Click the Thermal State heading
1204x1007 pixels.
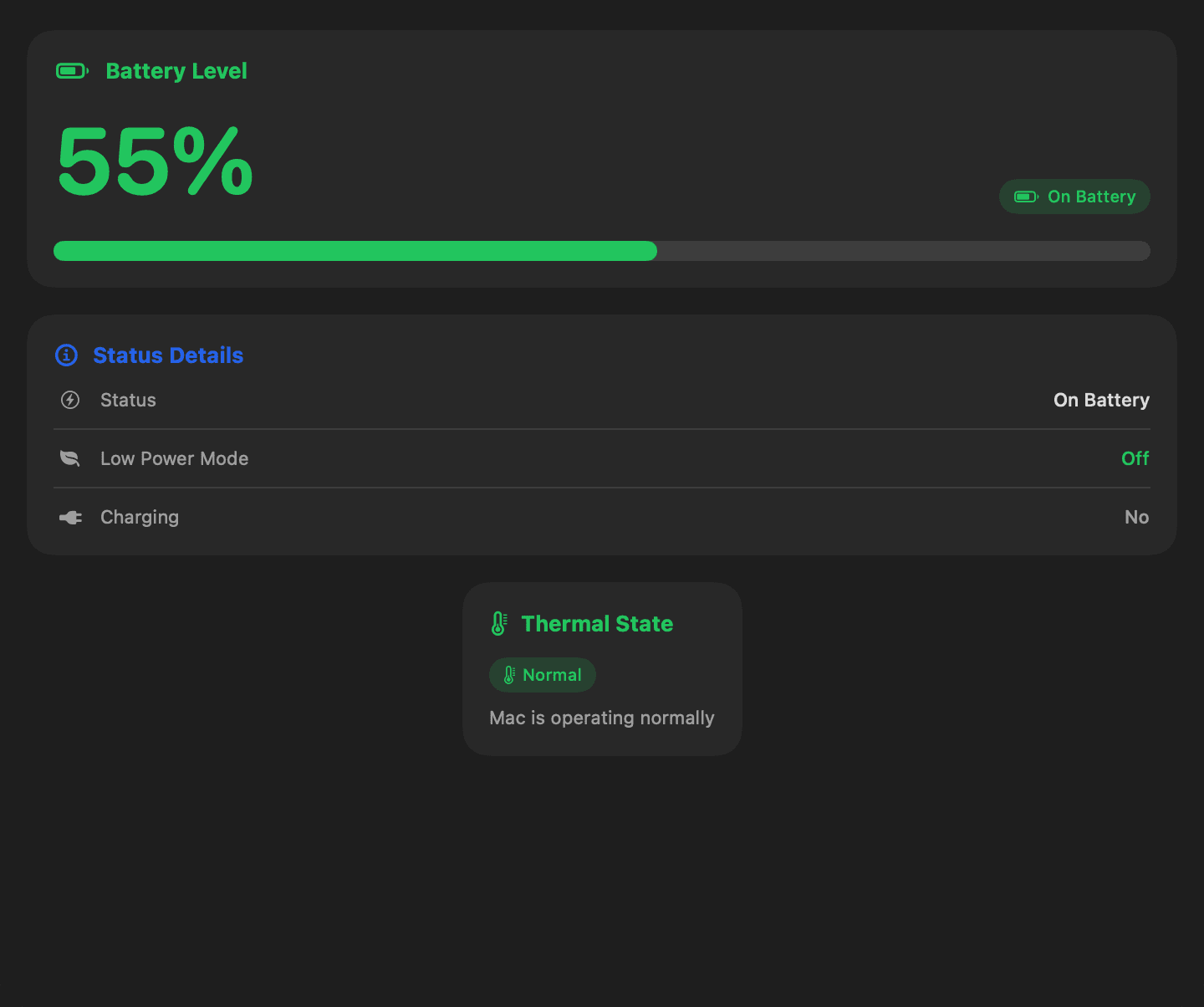[597, 624]
